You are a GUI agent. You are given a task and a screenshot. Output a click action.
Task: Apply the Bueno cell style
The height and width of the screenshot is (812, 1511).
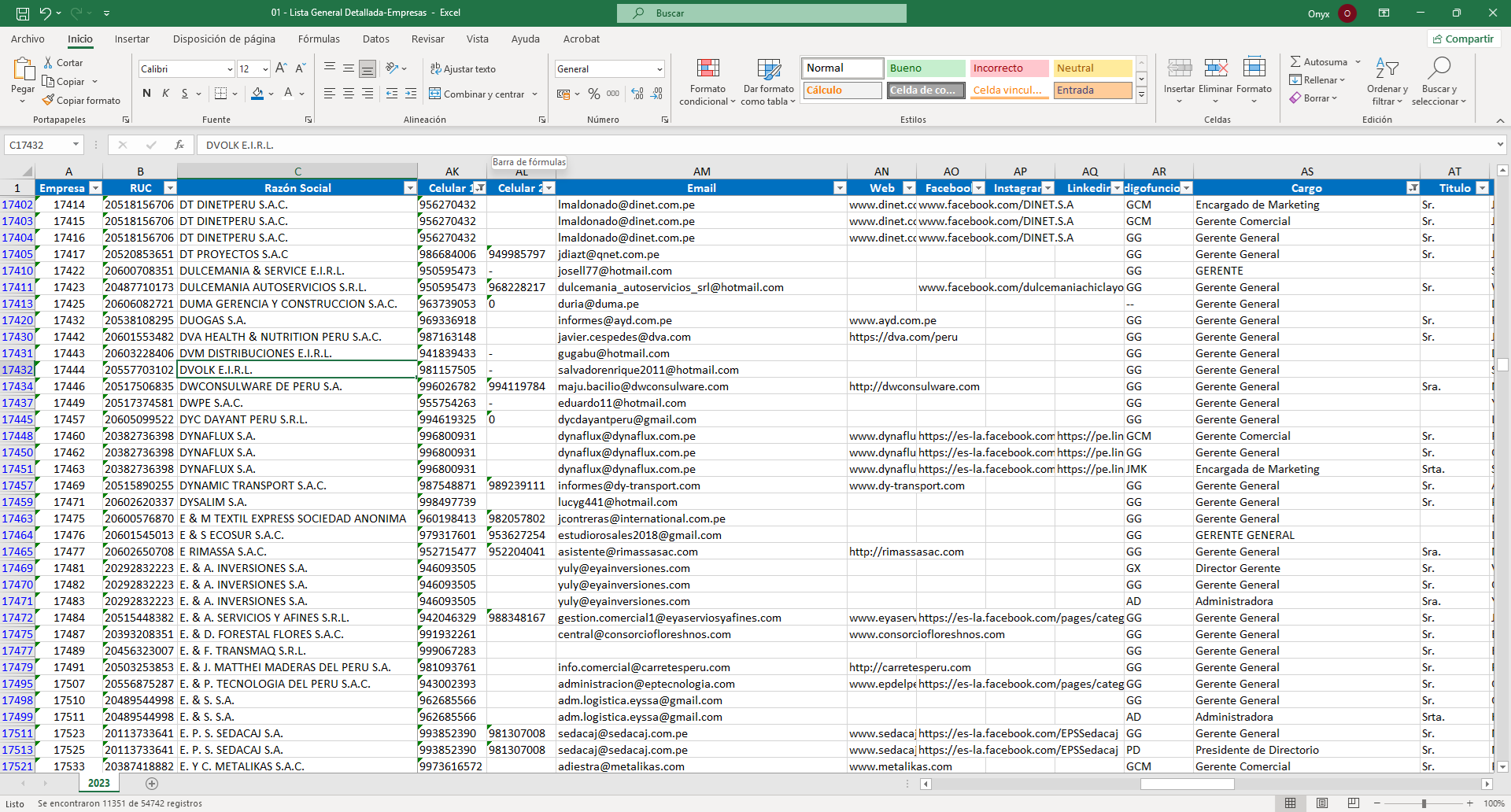click(925, 68)
